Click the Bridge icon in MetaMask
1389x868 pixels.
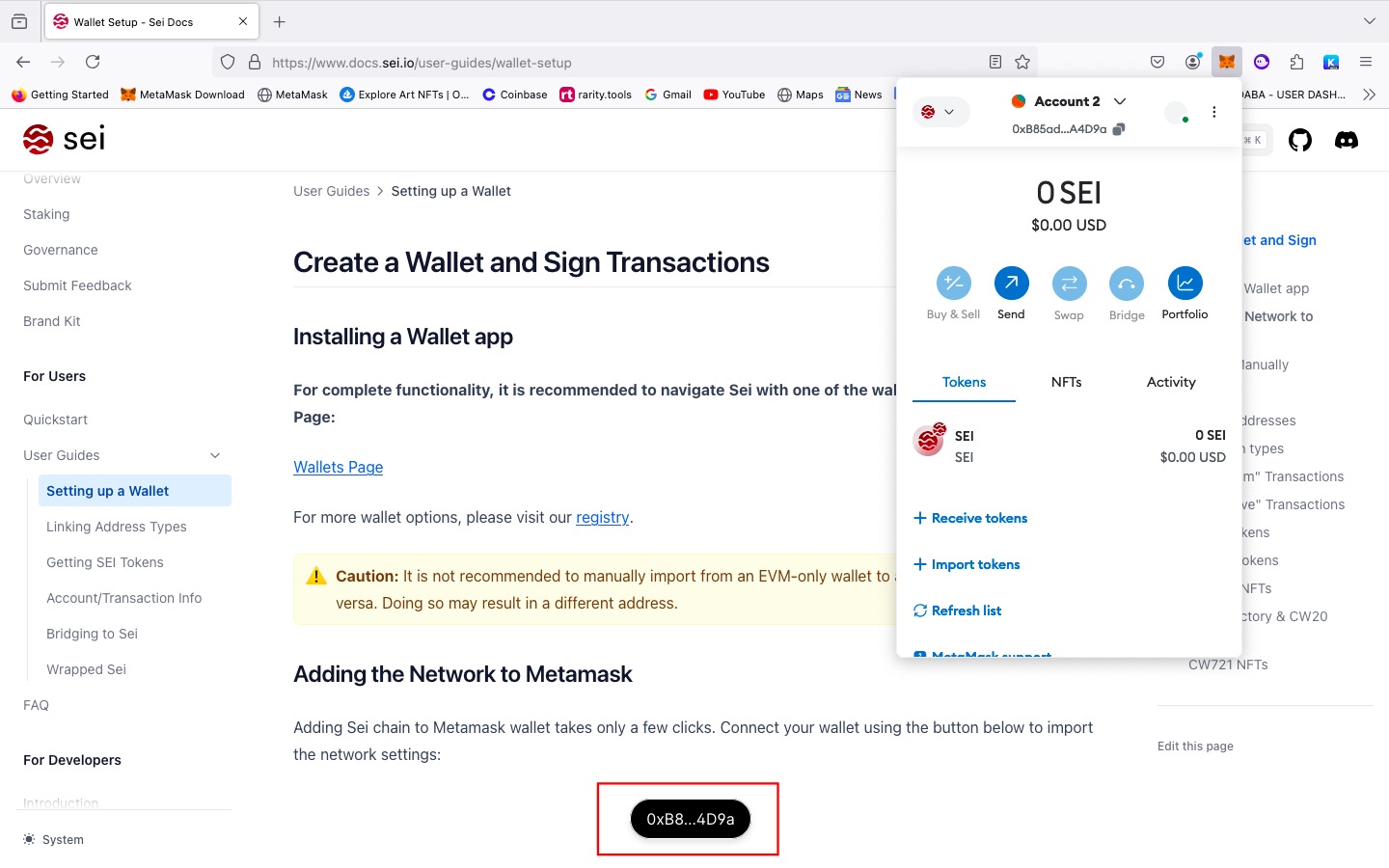tap(1126, 283)
